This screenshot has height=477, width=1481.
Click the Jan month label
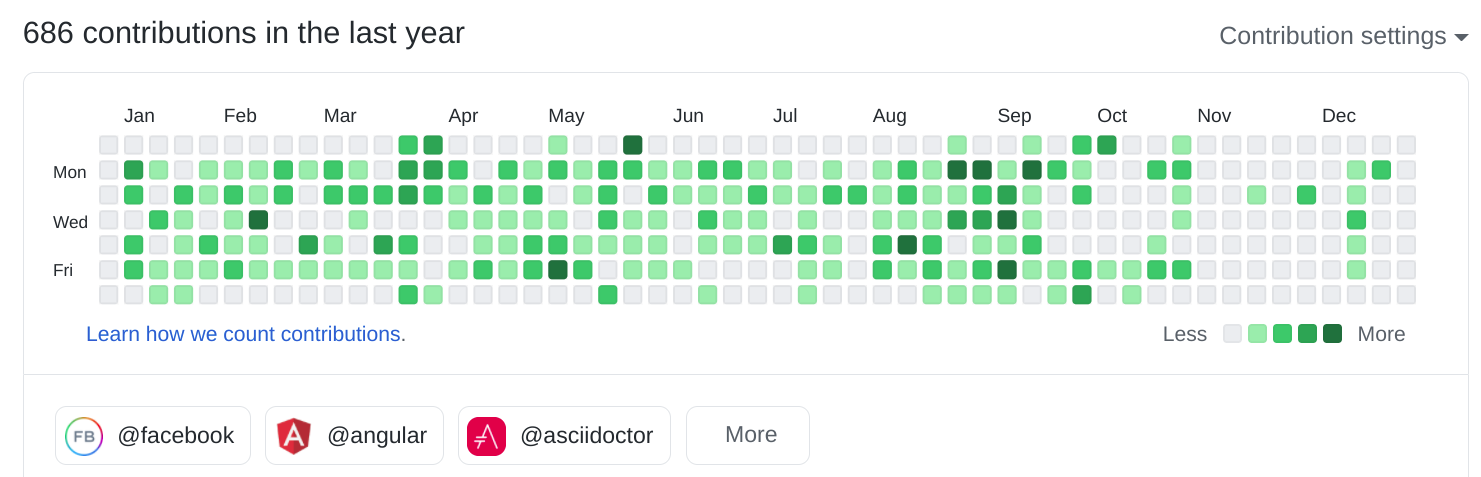click(x=139, y=115)
